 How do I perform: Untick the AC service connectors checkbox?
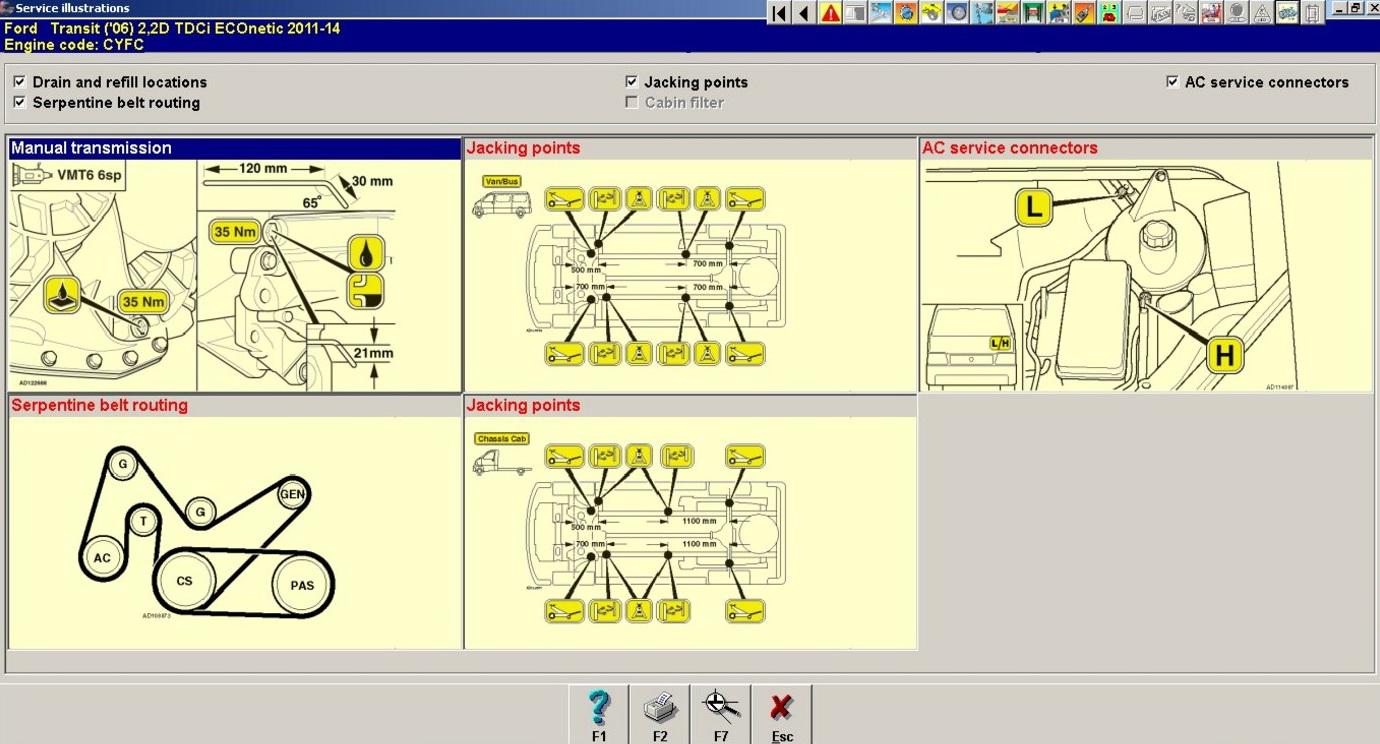point(1172,82)
